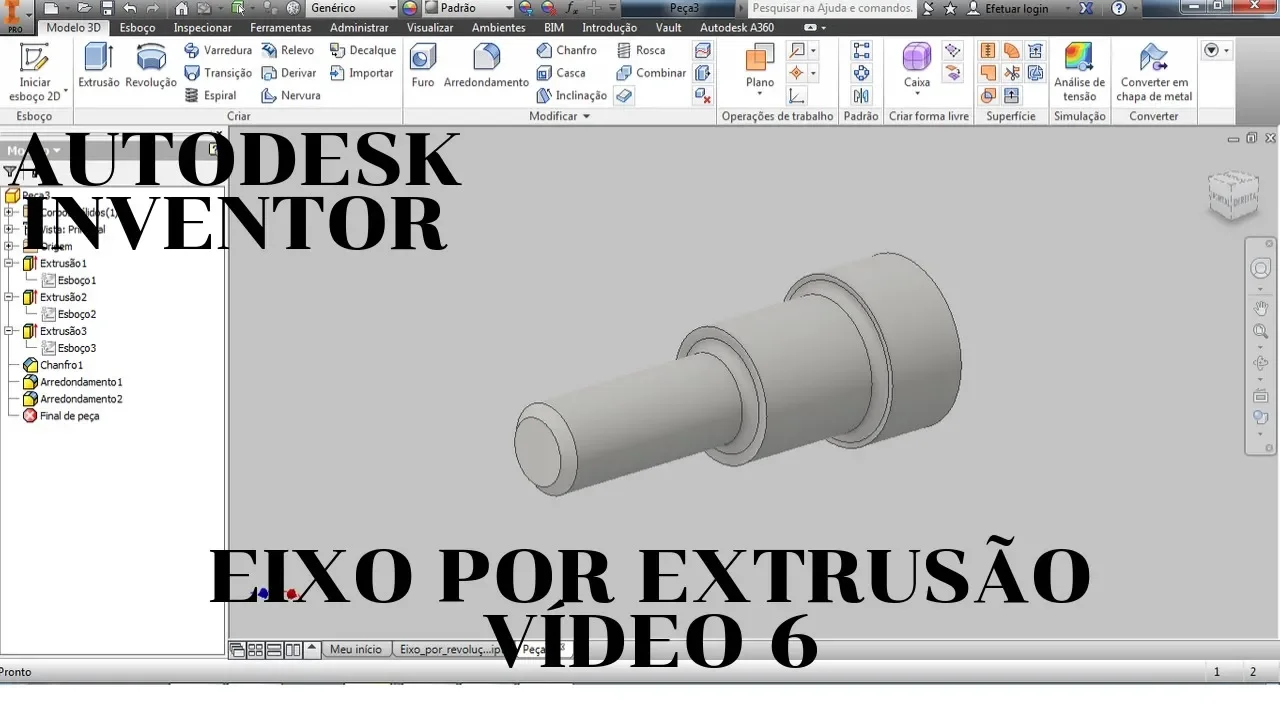This screenshot has width=1280, height=720.
Task: Click the Derivar tool
Action: pyautogui.click(x=289, y=73)
